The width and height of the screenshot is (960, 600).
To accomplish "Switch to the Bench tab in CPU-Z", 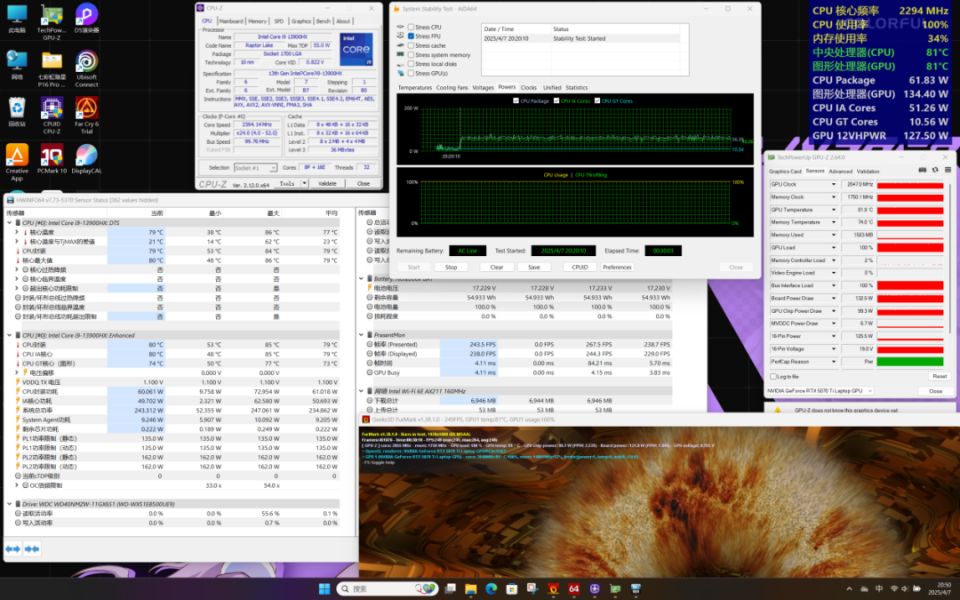I will 322,21.
